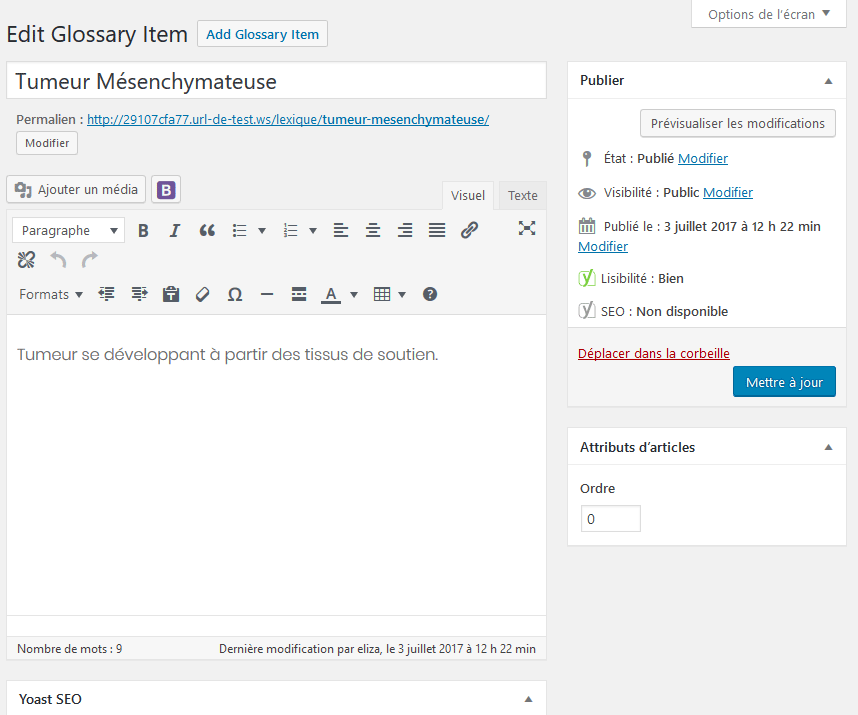Open the text color picker arrow

click(x=354, y=295)
